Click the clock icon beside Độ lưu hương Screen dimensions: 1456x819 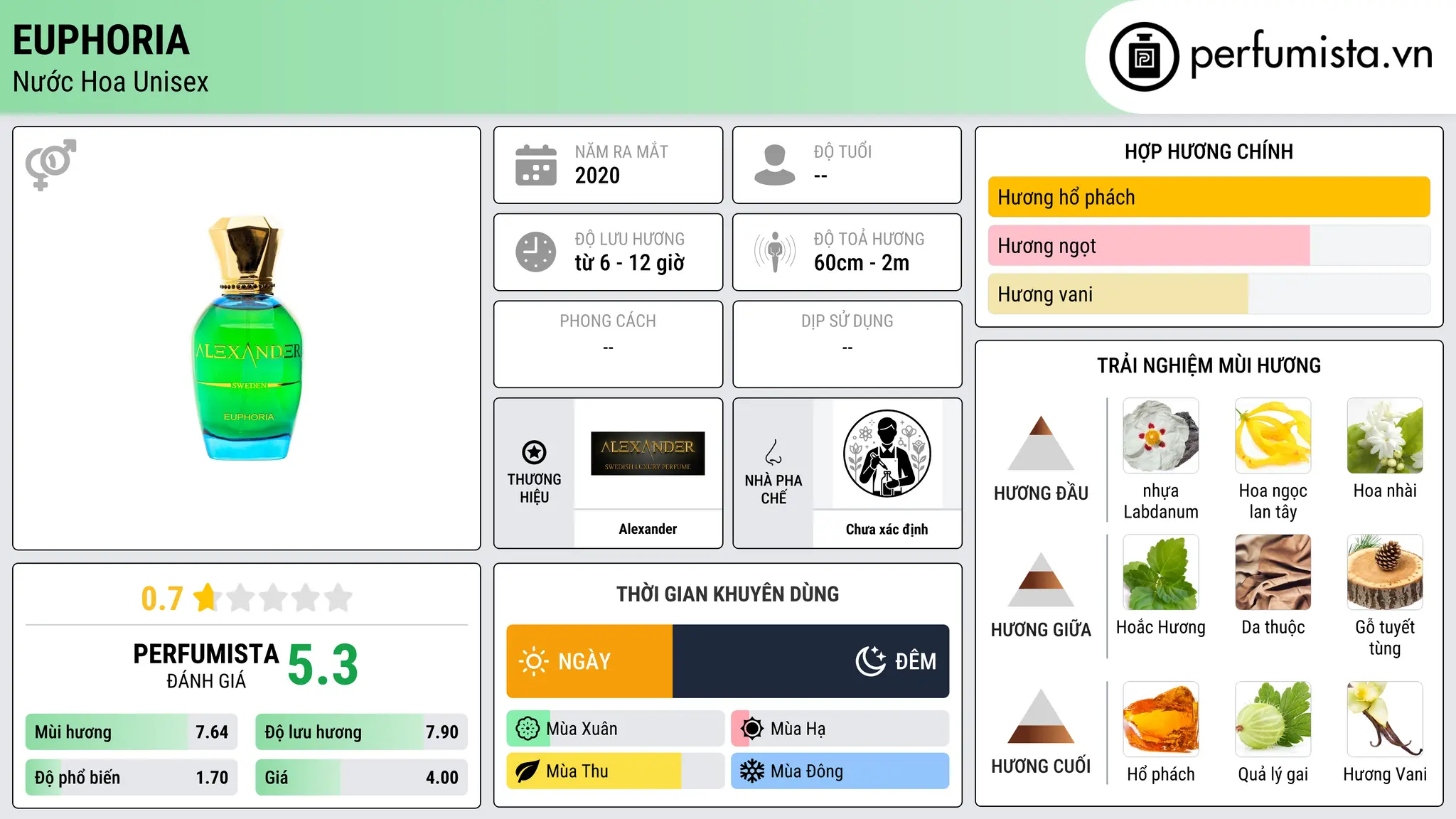[x=536, y=252]
